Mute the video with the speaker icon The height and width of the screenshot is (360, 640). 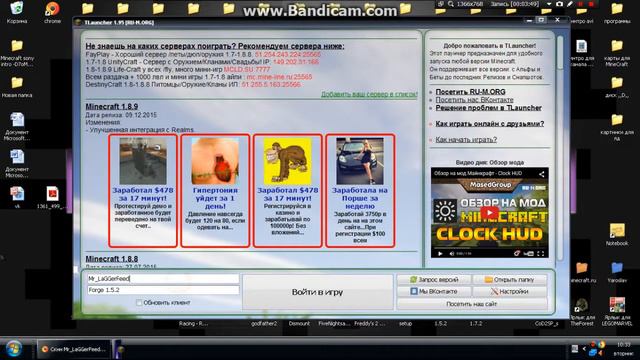(x=451, y=253)
